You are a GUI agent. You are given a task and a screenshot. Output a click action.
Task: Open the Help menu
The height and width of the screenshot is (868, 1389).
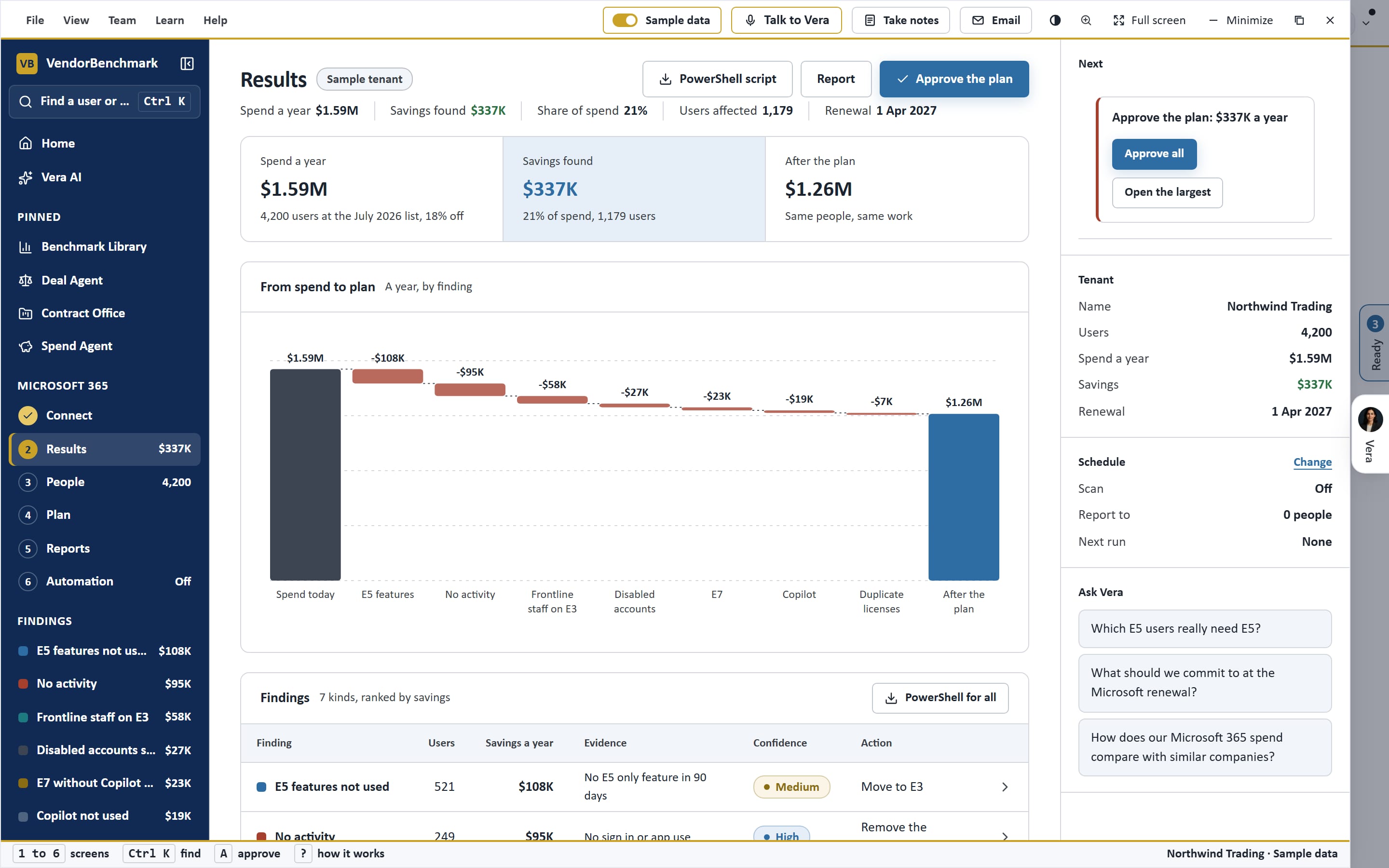point(215,20)
